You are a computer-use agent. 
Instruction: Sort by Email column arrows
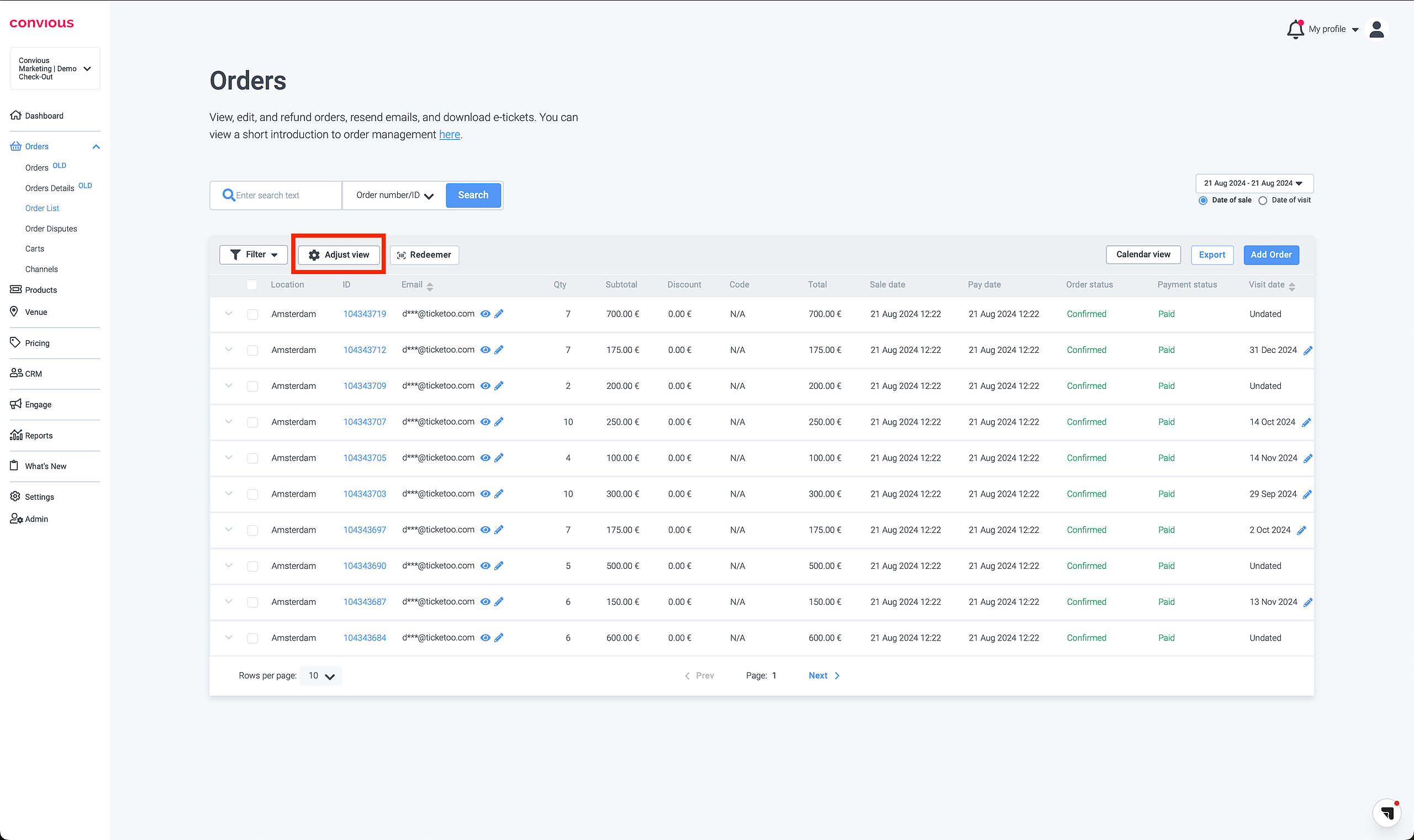[x=430, y=286]
